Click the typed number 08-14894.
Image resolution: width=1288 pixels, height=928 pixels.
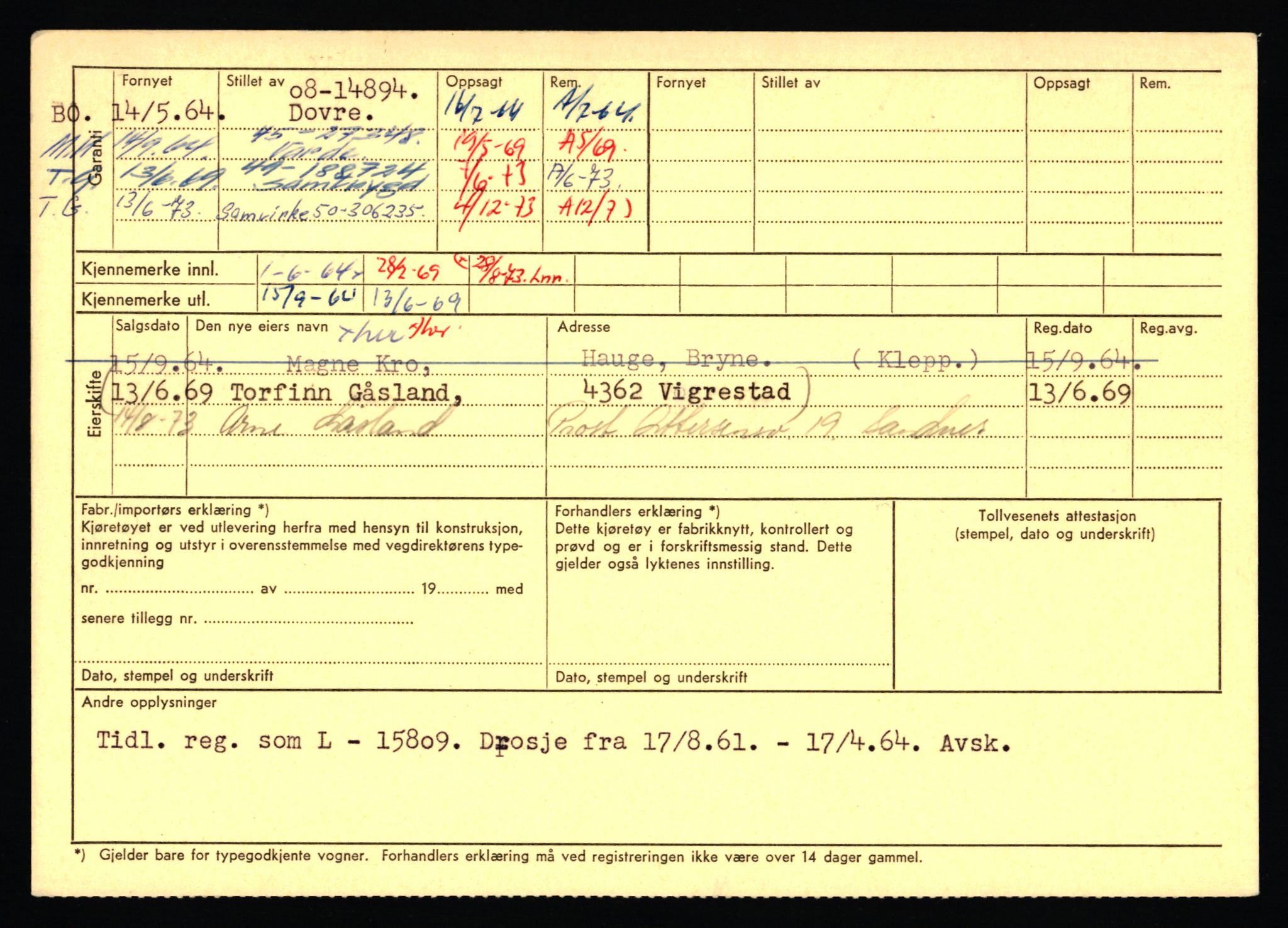click(354, 92)
